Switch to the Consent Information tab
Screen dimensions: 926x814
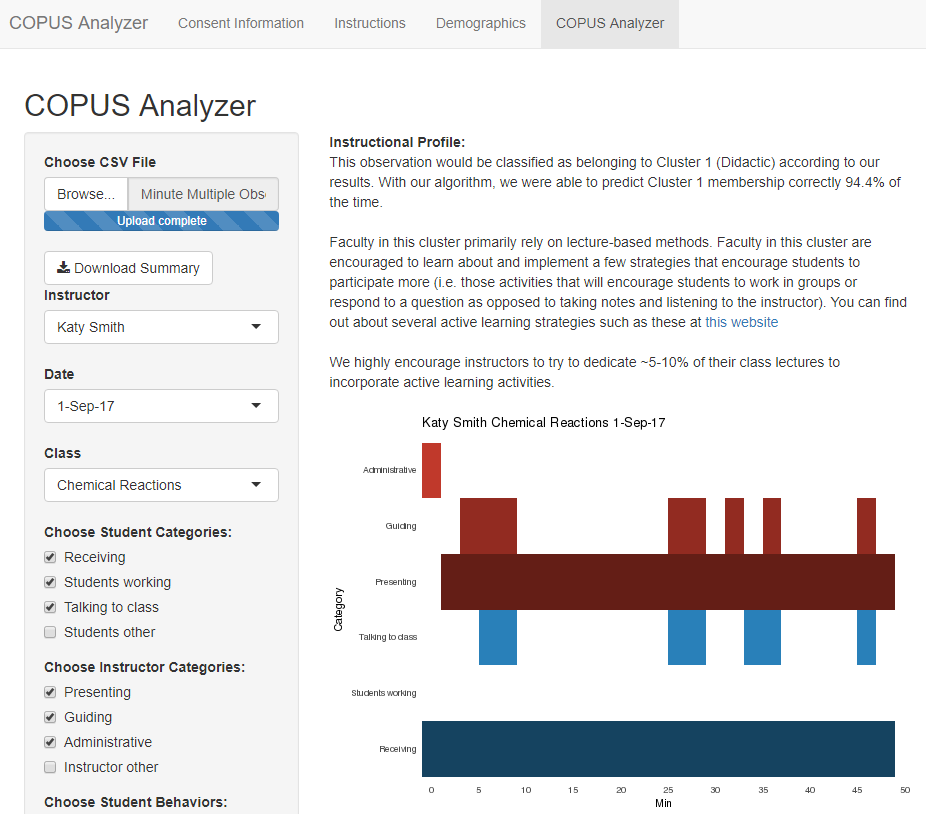point(241,23)
